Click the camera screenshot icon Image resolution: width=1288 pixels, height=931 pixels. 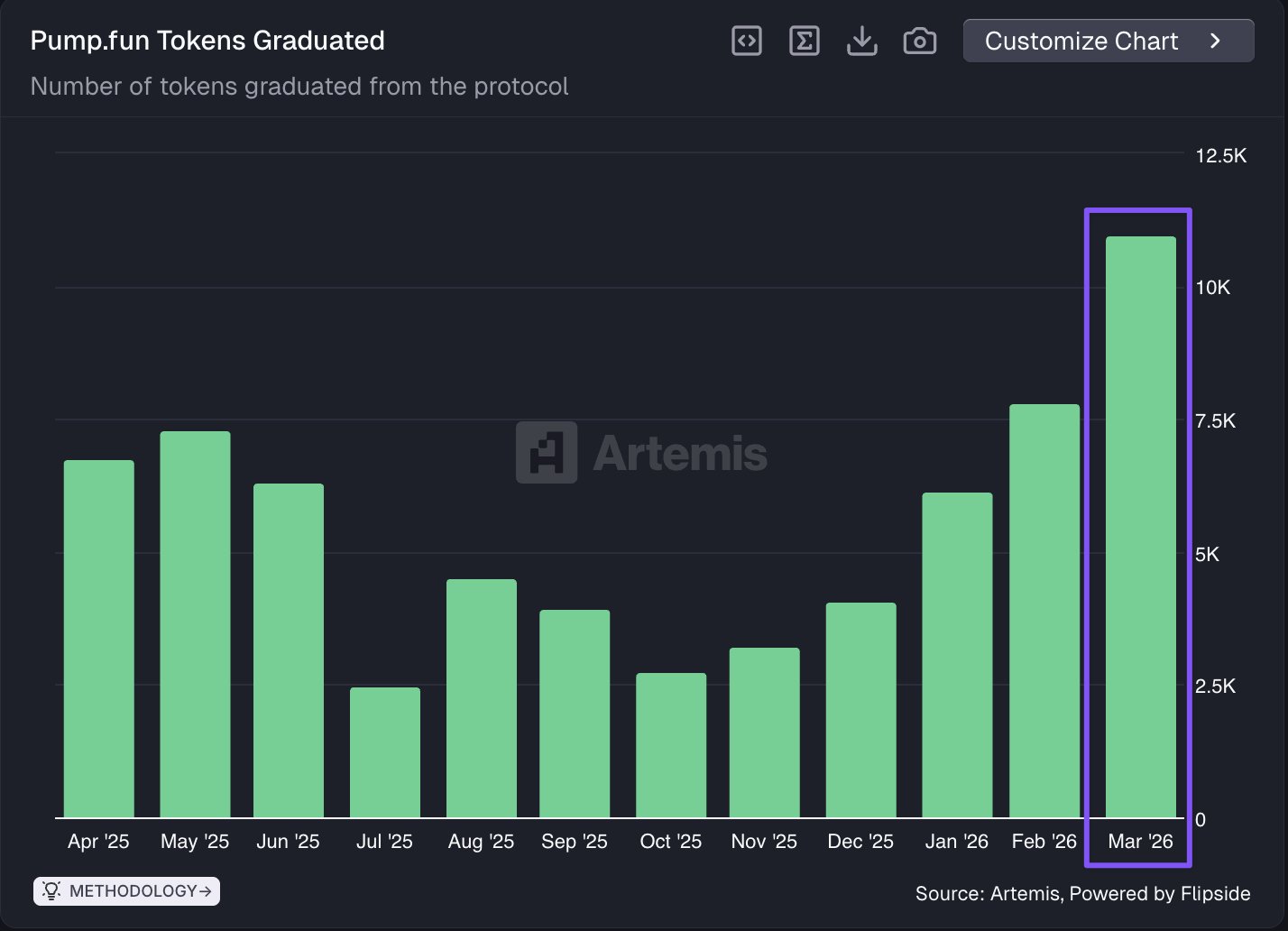point(919,41)
